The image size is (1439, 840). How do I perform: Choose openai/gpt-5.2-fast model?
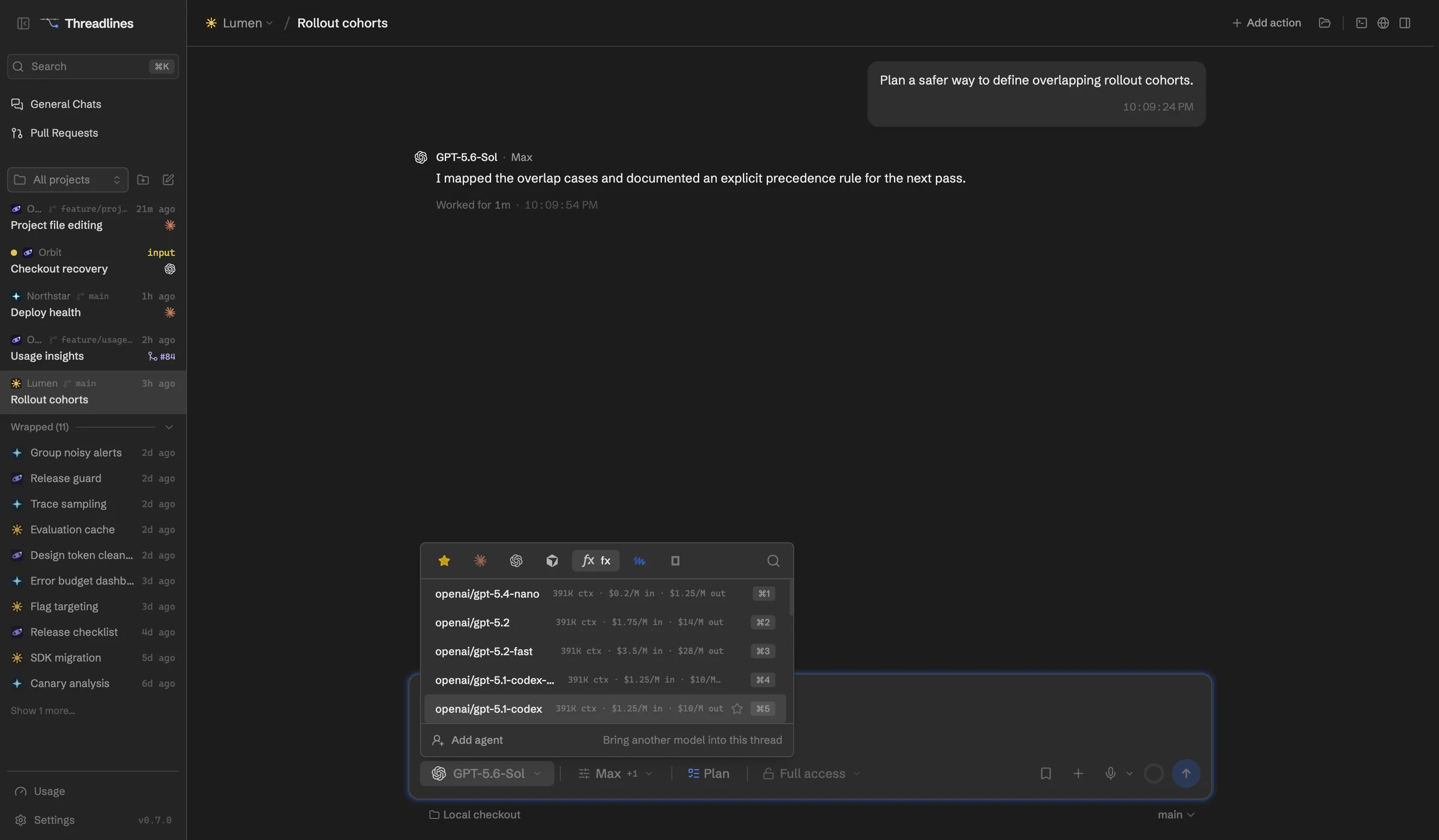click(x=605, y=651)
